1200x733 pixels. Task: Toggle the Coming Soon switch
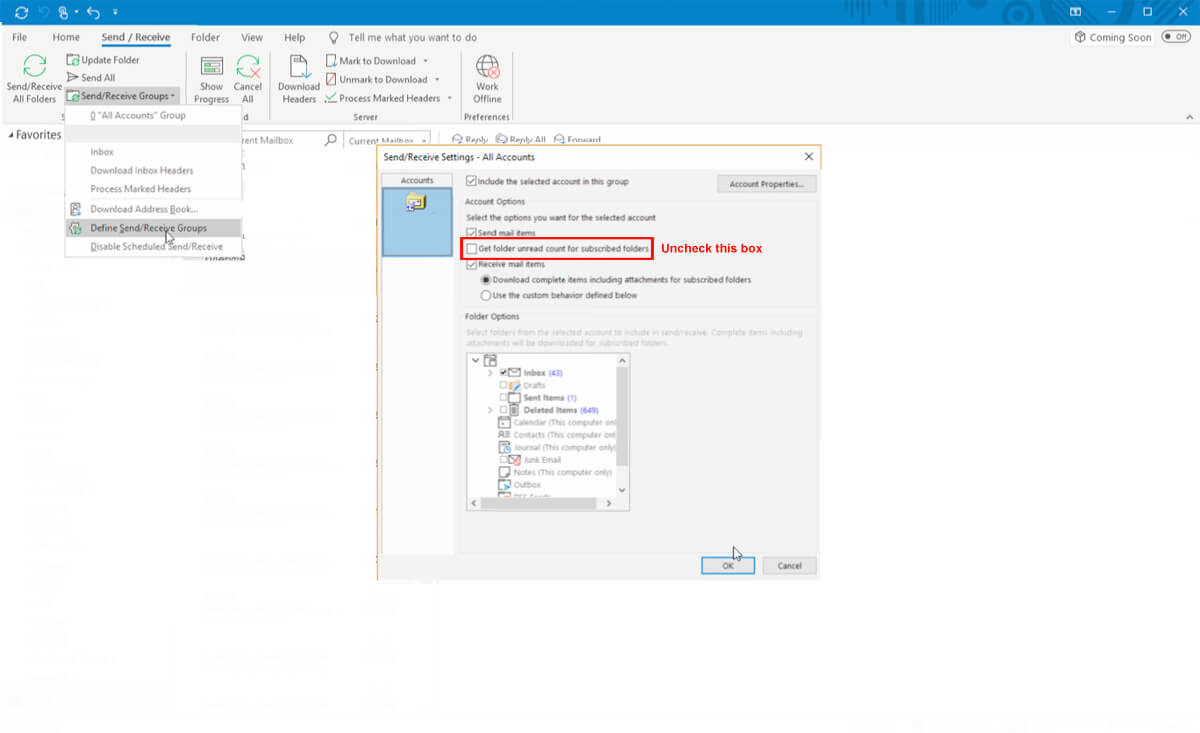point(1175,37)
